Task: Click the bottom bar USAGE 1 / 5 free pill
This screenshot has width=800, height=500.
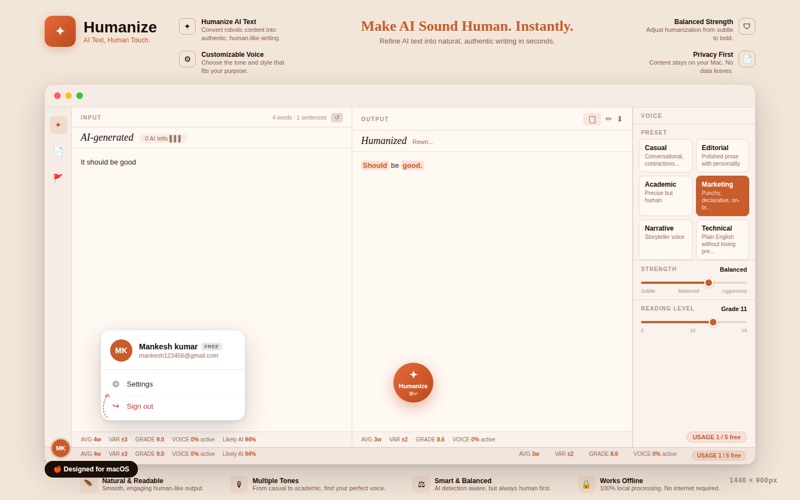Action: click(718, 455)
